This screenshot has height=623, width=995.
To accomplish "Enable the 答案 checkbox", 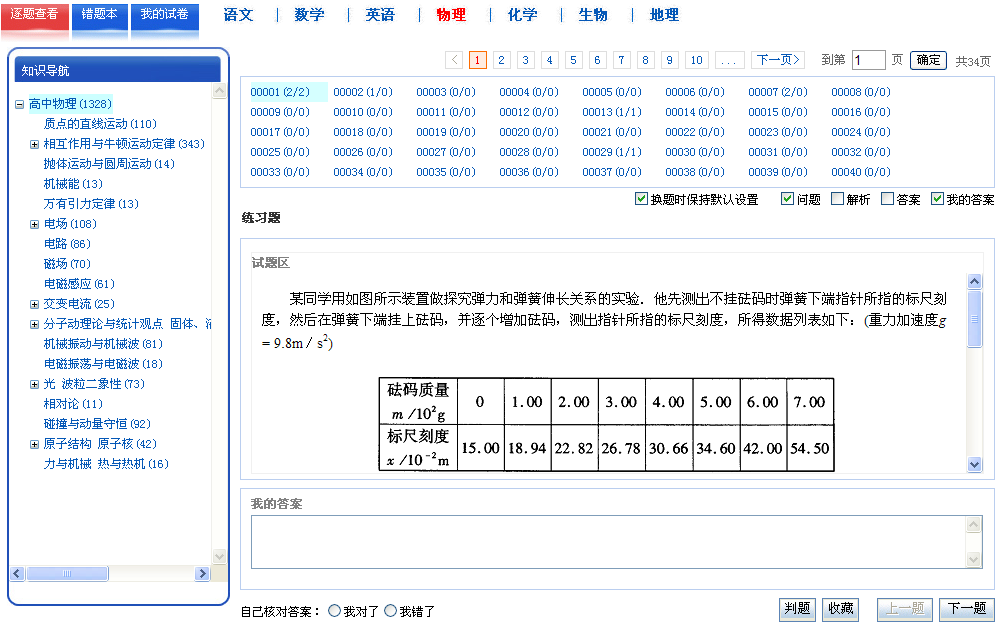I will [888, 199].
